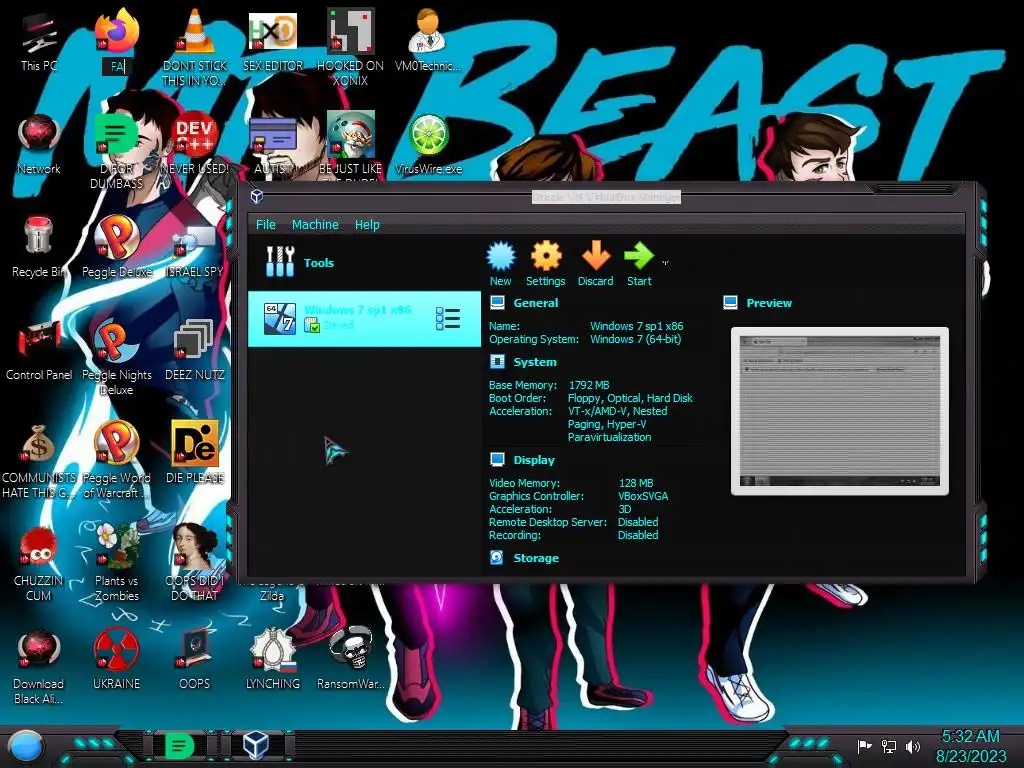Open the File menu in VirtualBox
Viewport: 1024px width, 768px height.
265,225
